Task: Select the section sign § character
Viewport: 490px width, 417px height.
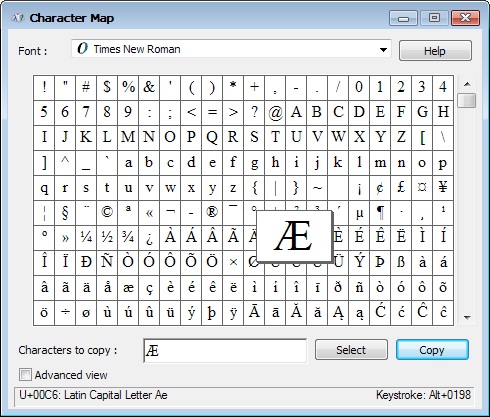Action: pyautogui.click(x=65, y=213)
